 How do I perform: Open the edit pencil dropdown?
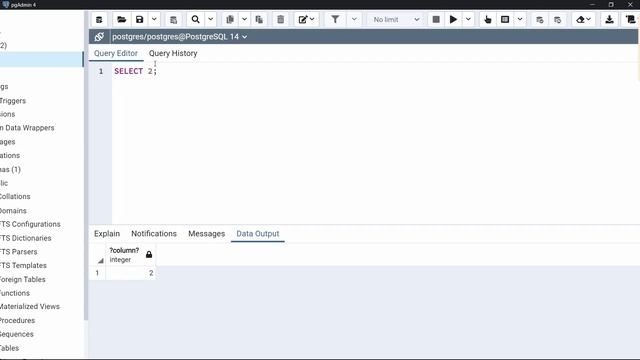click(306, 20)
